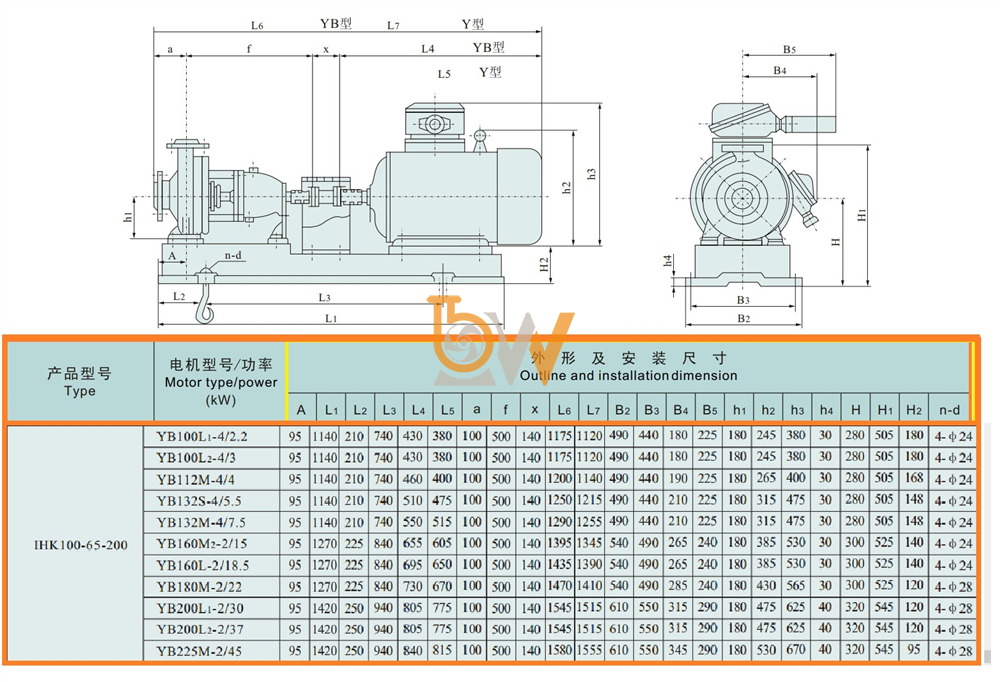Click the B2 column header in table
The height and width of the screenshot is (682, 1000).
pyautogui.click(x=622, y=410)
